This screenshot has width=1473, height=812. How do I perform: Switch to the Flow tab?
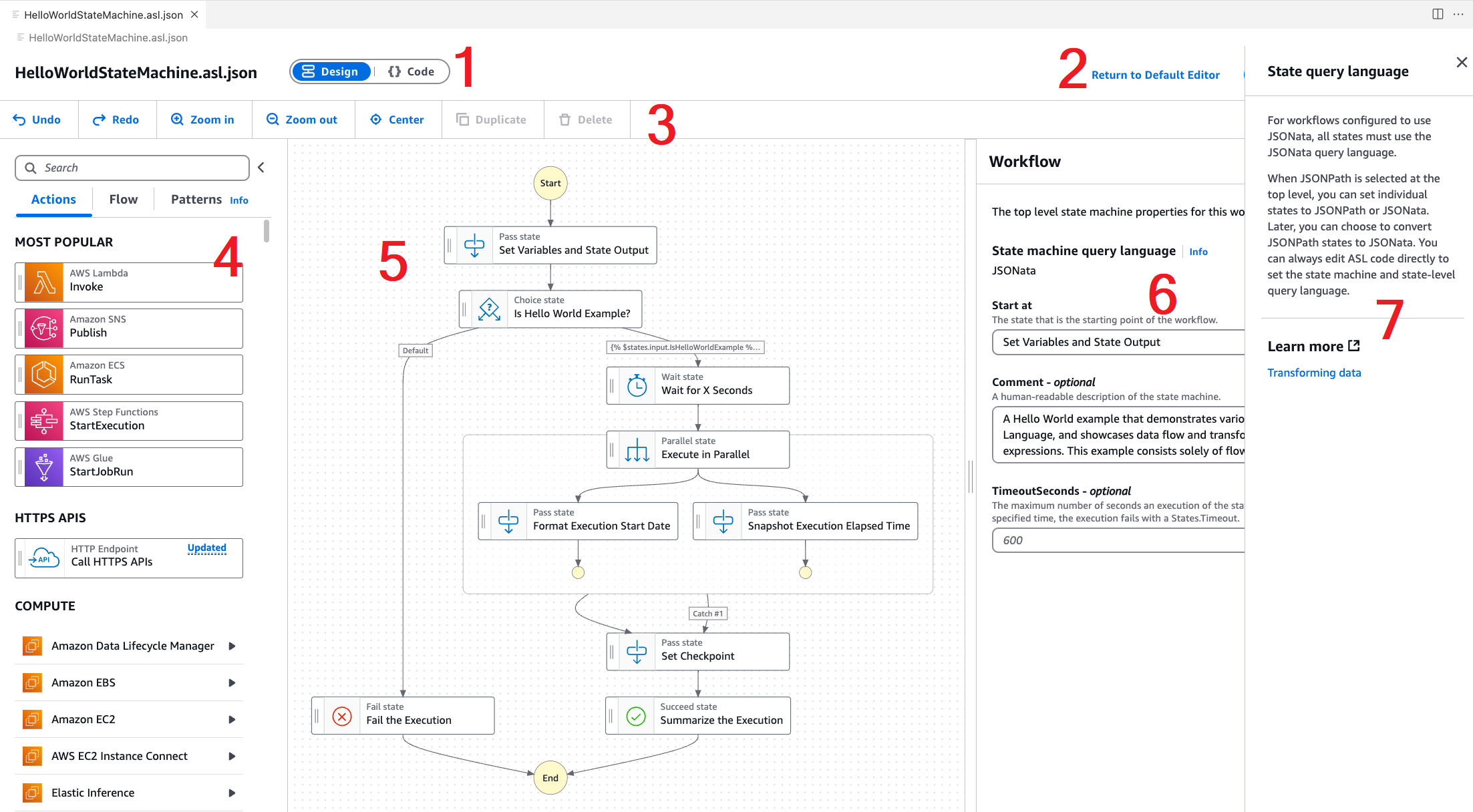pyautogui.click(x=123, y=199)
